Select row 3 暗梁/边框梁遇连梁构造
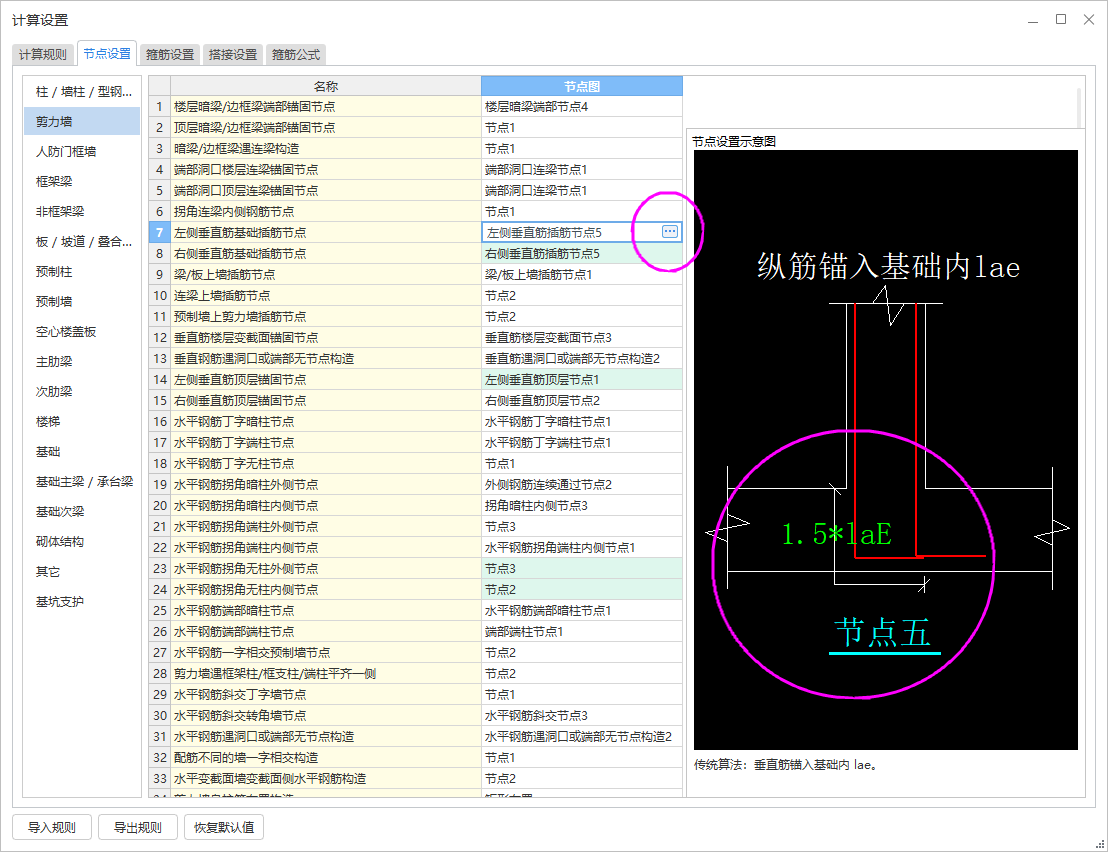1108x852 pixels. [326, 148]
